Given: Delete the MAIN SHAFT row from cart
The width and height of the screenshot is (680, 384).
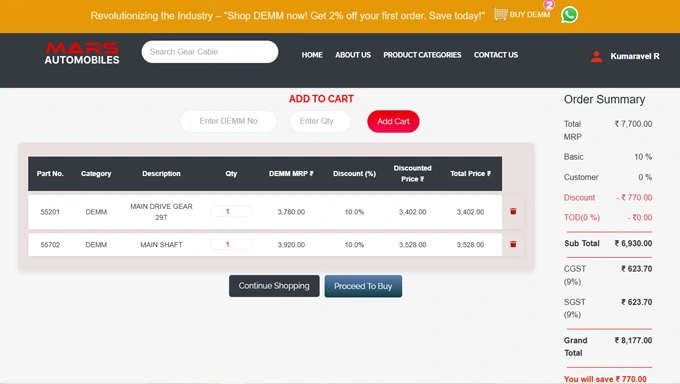Looking at the screenshot, I should [513, 244].
